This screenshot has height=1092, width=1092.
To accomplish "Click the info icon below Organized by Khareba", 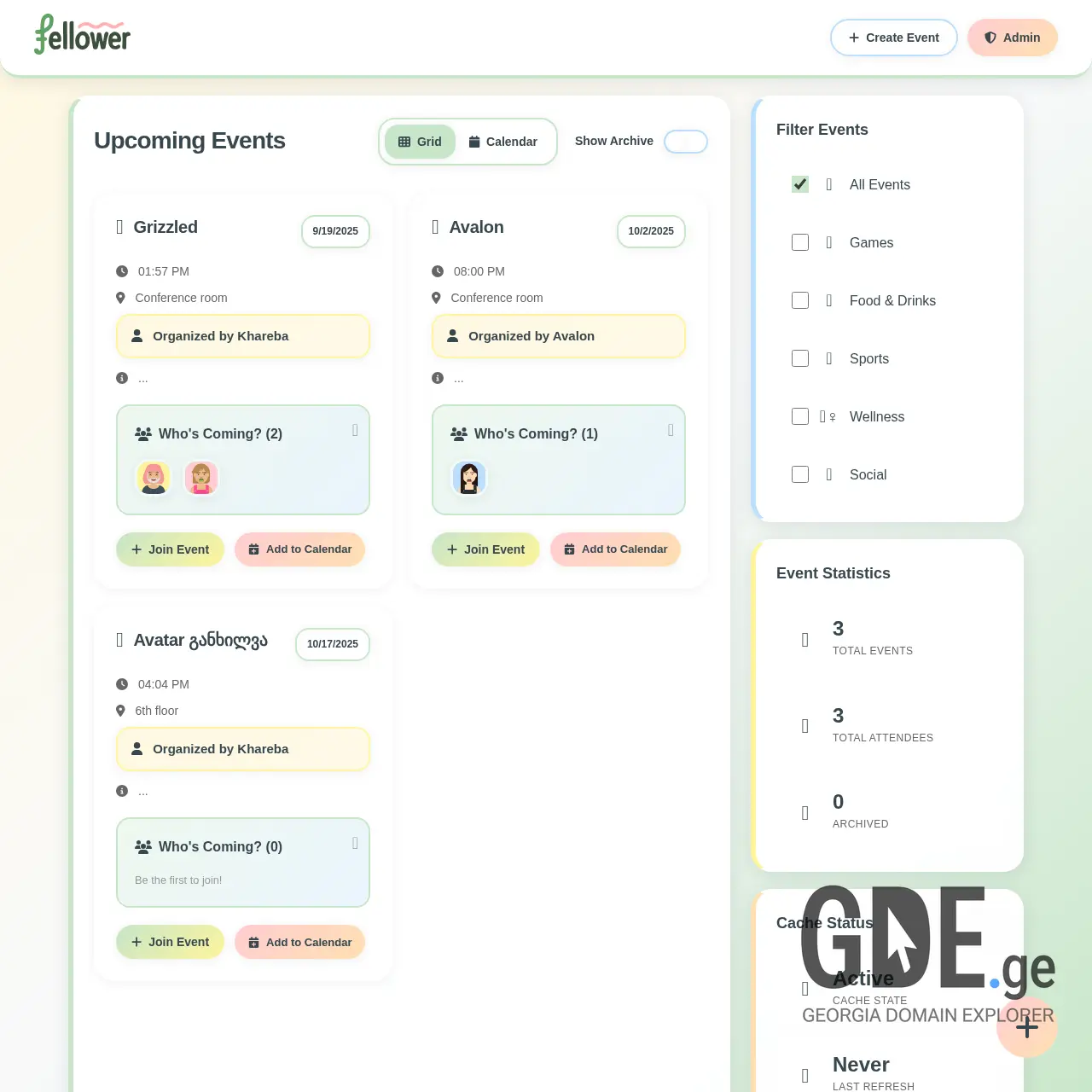I will pos(122,378).
